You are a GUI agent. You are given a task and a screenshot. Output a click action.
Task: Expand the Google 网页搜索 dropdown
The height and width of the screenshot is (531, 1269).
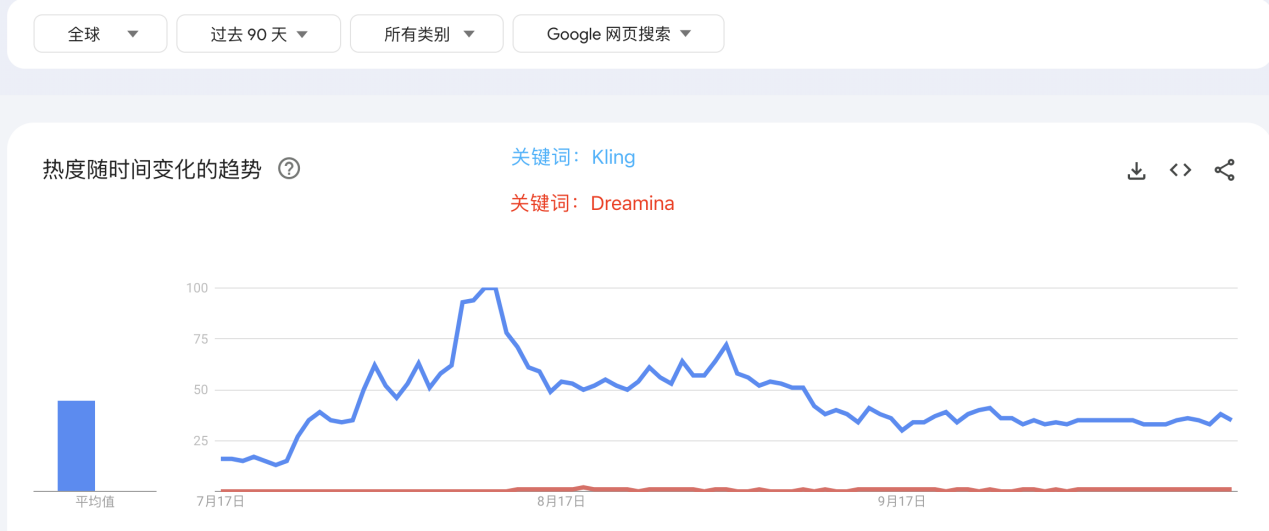tap(618, 34)
